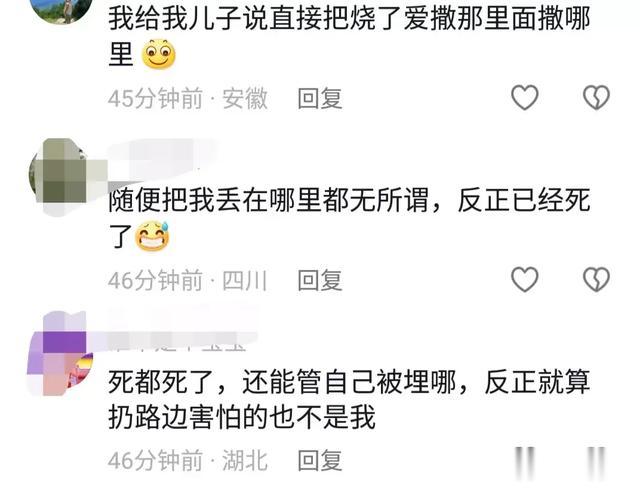Tap the broken-heart dislike on the Sichuan comment
This screenshot has height=488, width=640.
click(x=596, y=279)
